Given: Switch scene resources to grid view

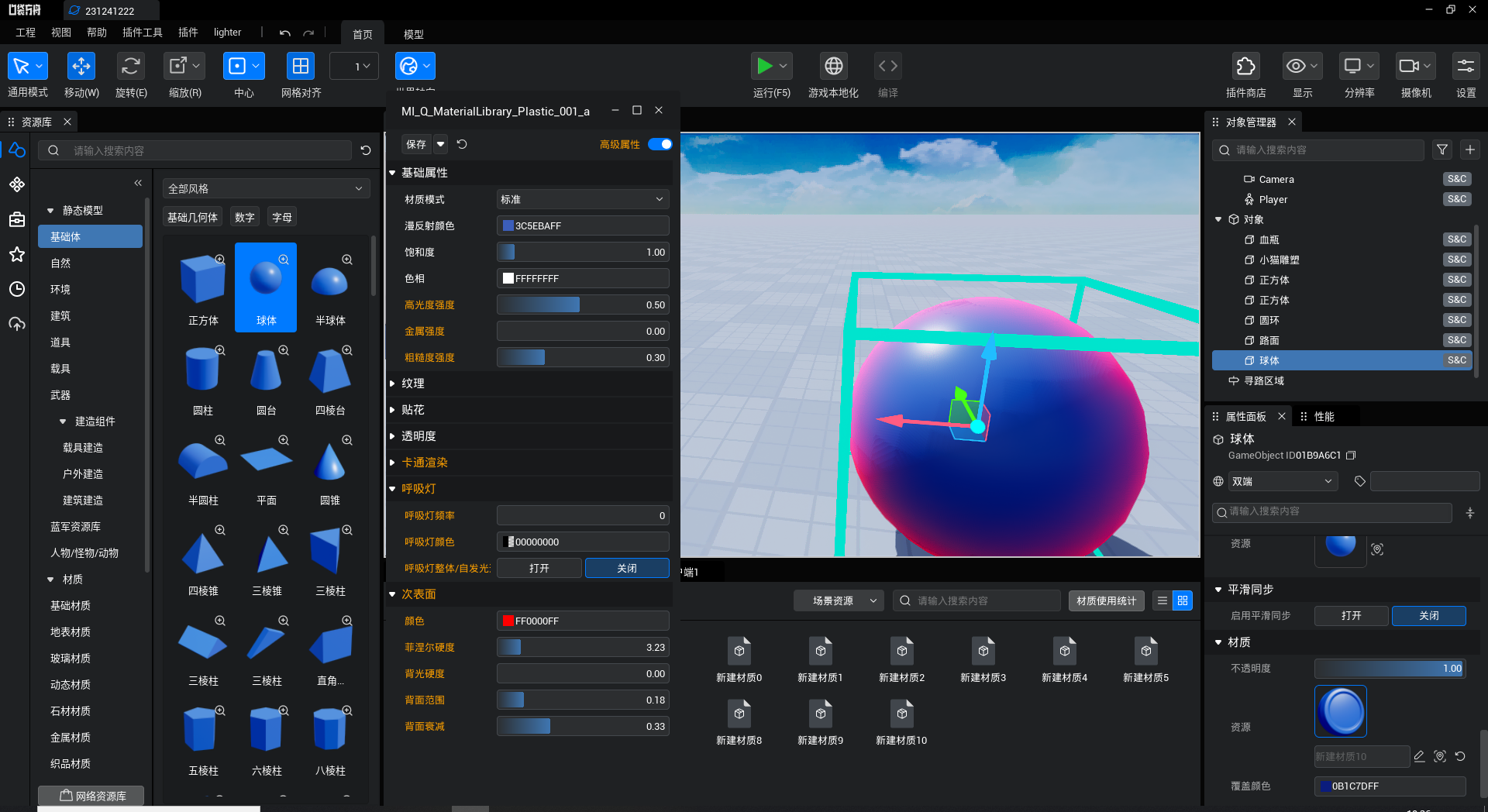Looking at the screenshot, I should pos(1183,600).
